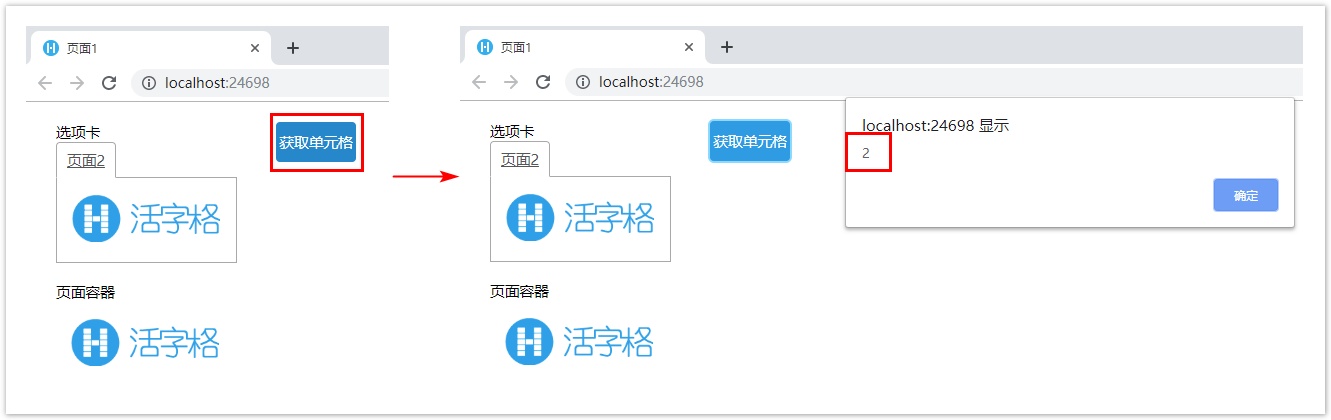This screenshot has width=1331, height=420.
Task: Open new tab in browser showing the alert
Action: coord(727,47)
